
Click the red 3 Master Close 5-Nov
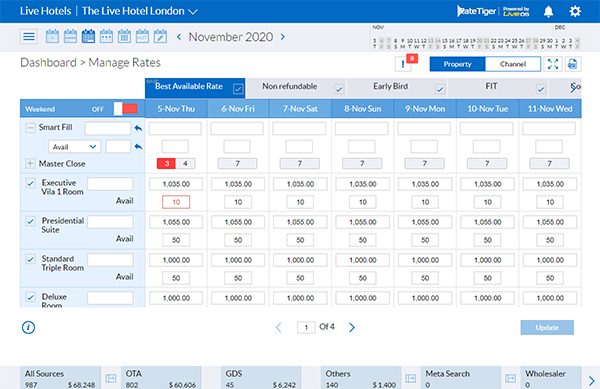pos(166,164)
